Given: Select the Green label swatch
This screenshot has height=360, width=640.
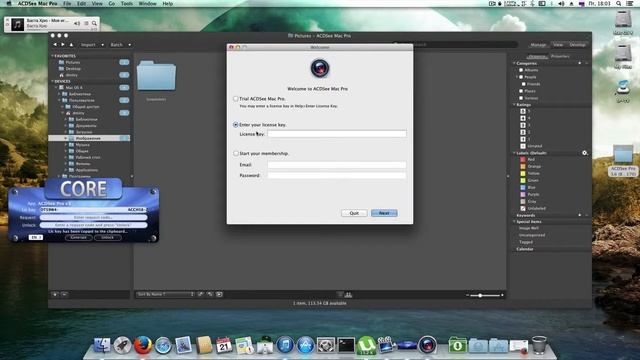Looking at the screenshot, I should (x=523, y=180).
